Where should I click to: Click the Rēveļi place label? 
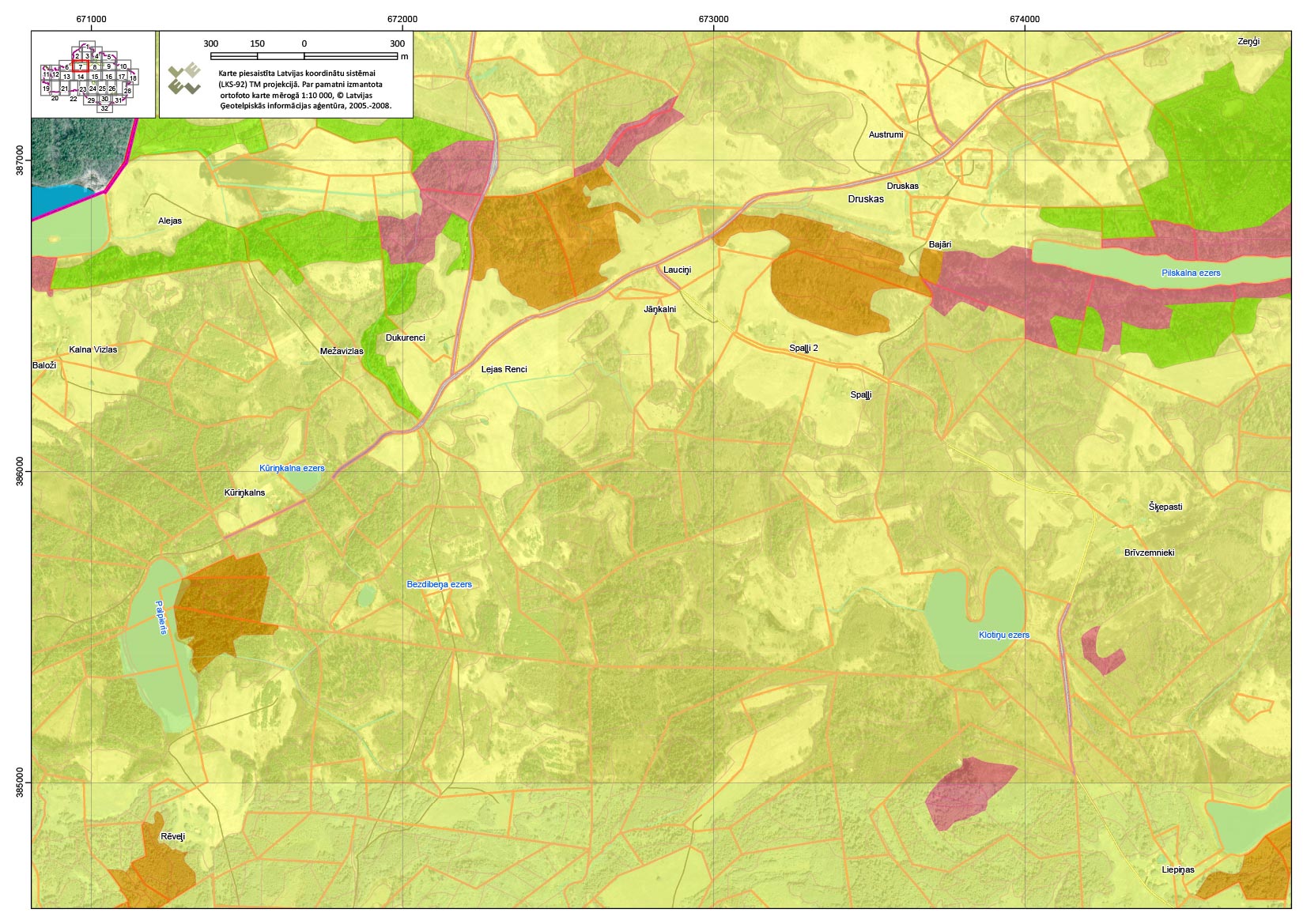[172, 837]
